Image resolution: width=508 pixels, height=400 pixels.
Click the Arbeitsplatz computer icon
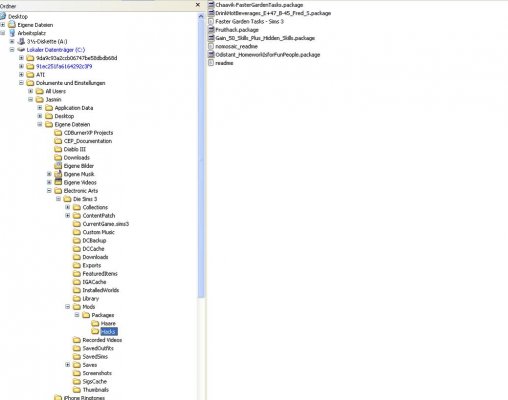[x=12, y=33]
